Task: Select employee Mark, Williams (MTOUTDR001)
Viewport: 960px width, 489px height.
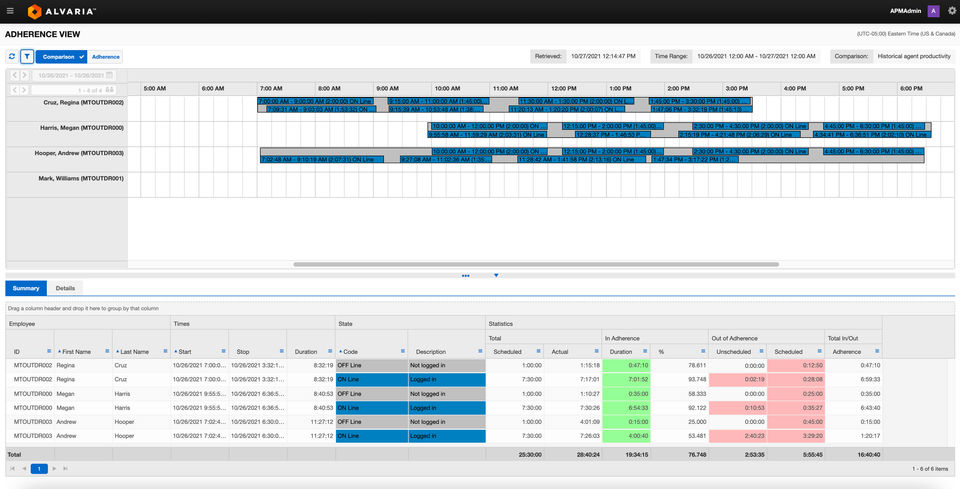Action: [81, 179]
